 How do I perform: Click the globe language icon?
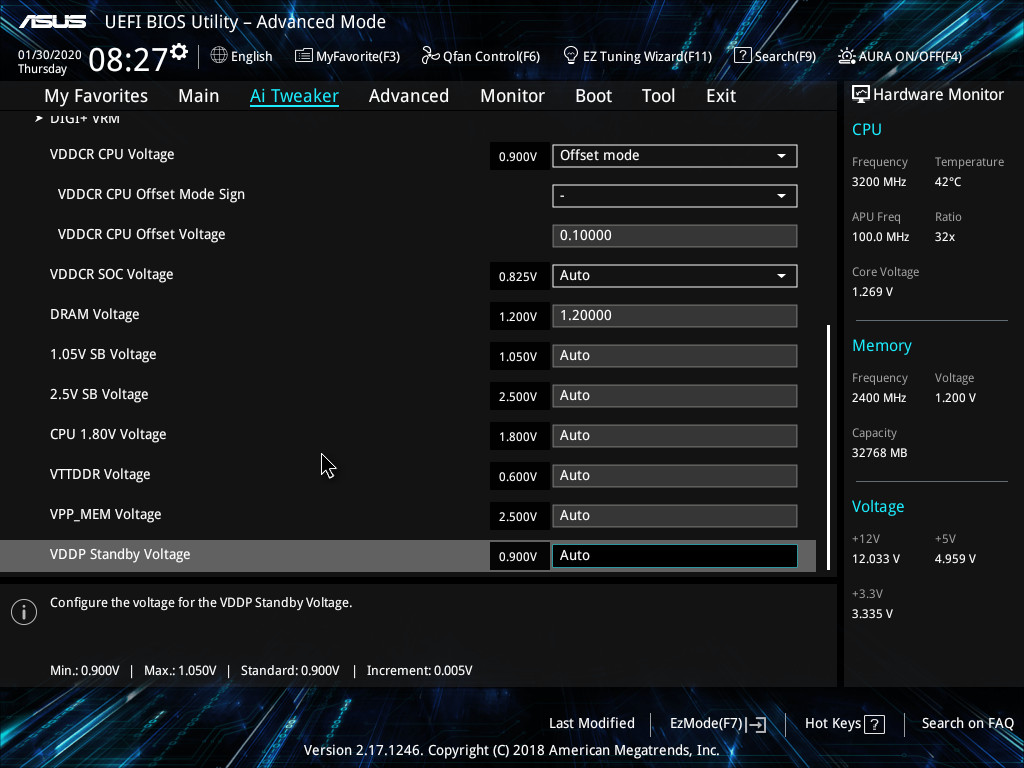[219, 56]
